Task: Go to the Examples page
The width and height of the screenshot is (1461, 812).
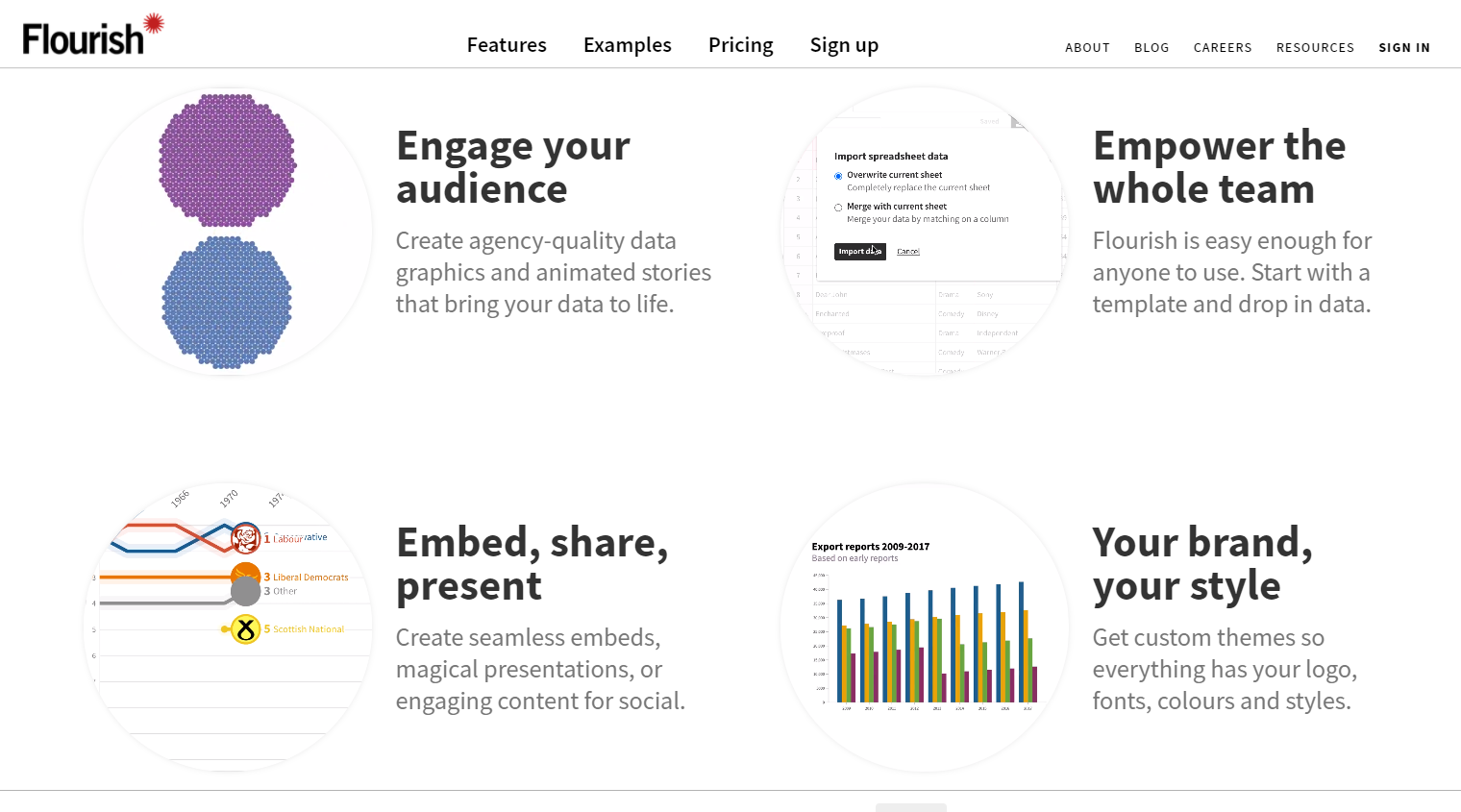Action: [x=628, y=45]
